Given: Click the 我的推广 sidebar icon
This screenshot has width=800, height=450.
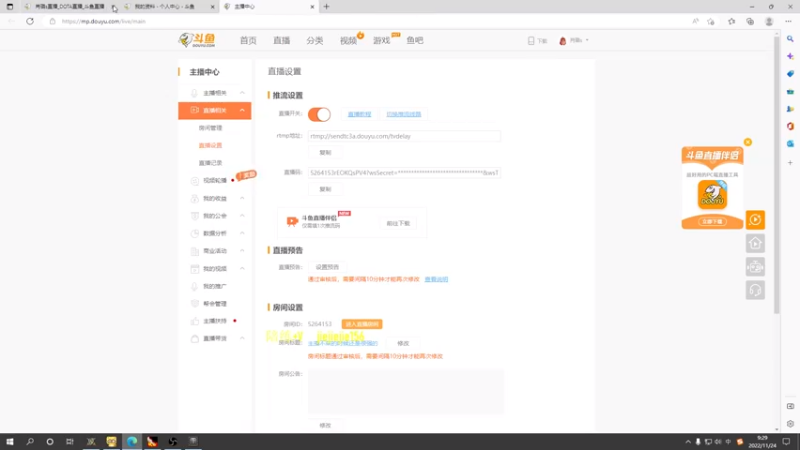Looking at the screenshot, I should (x=194, y=286).
